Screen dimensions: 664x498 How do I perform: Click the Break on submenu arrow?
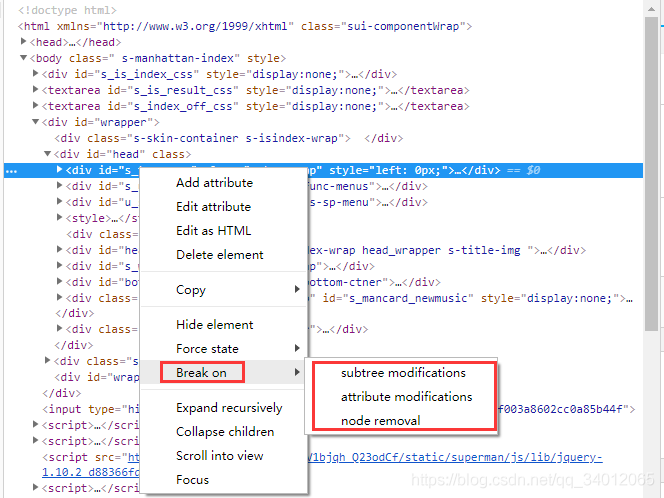[297, 372]
